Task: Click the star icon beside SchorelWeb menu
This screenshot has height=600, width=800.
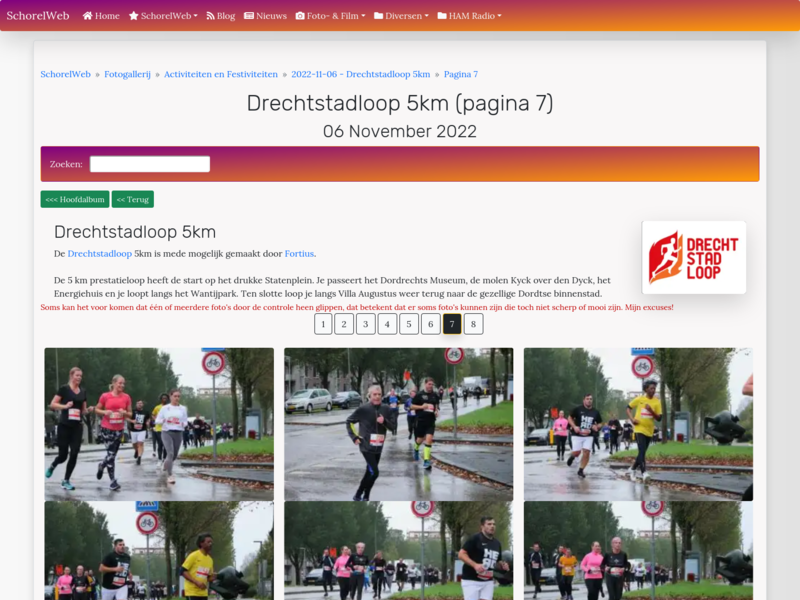Action: click(x=134, y=16)
